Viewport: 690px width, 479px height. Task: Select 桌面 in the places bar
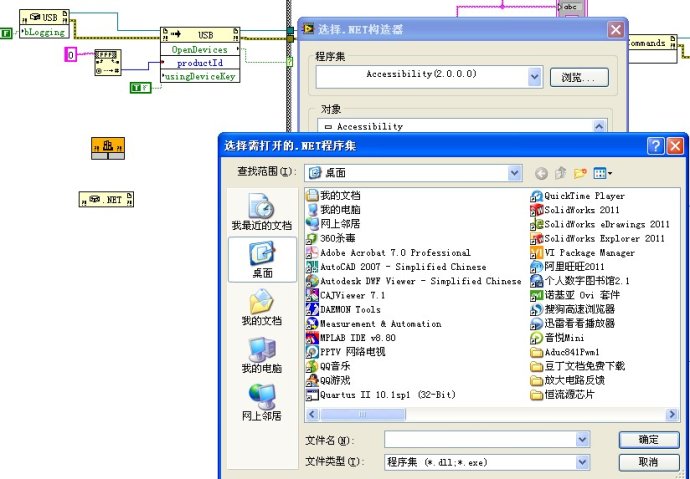tap(262, 260)
